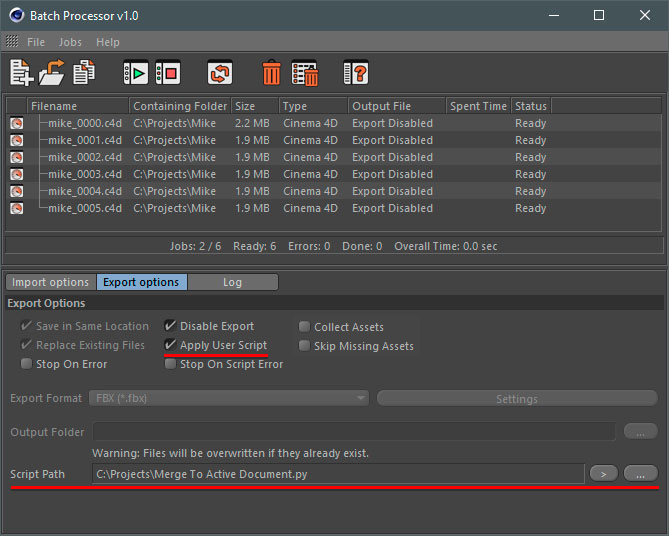Maximize the Batch Processor window
This screenshot has height=536, width=669.
point(599,15)
